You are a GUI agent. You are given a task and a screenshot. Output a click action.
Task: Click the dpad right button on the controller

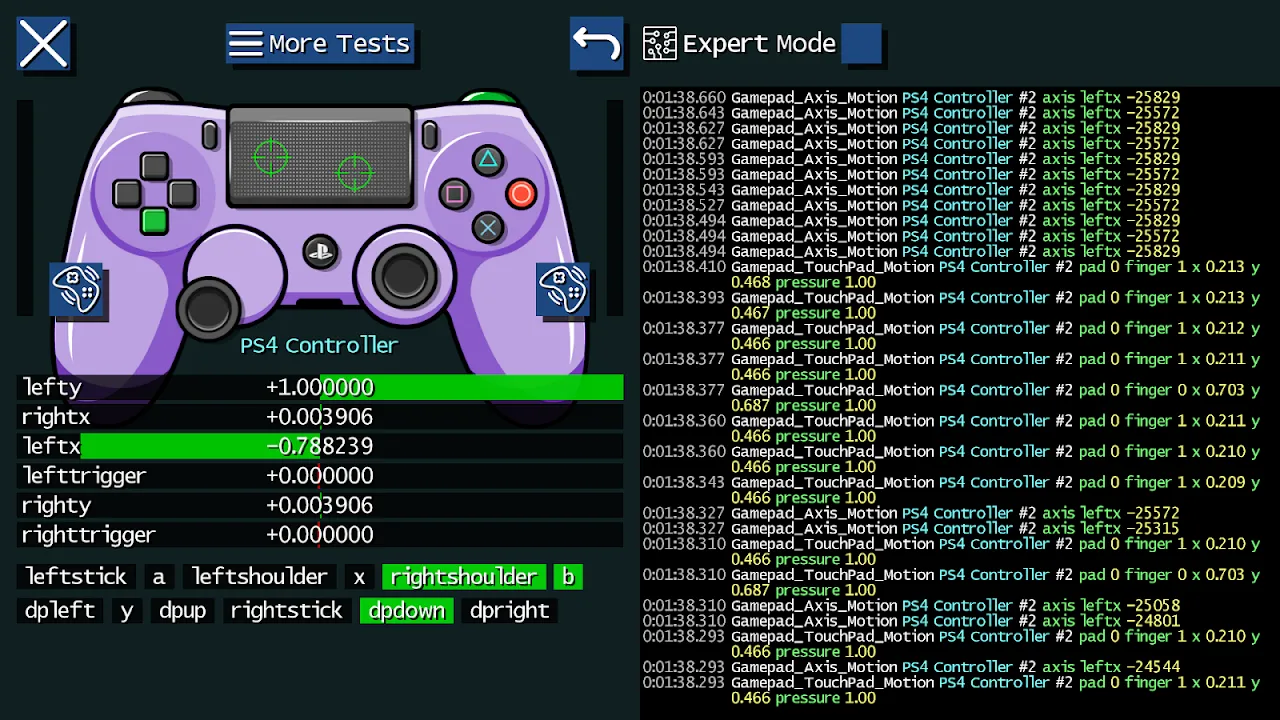(x=181, y=194)
